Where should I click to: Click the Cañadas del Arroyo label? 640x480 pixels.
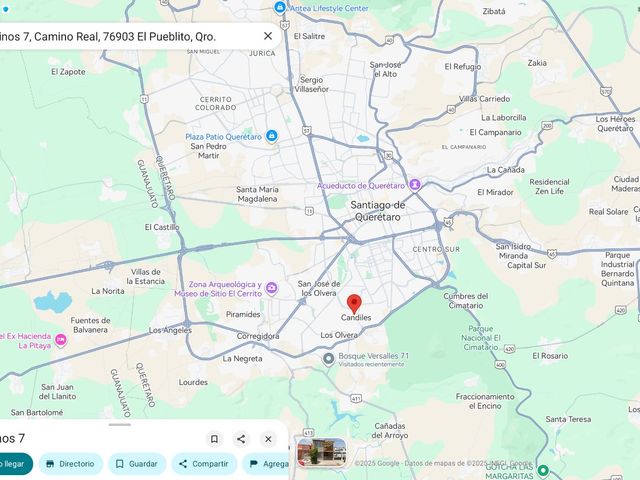pyautogui.click(x=390, y=431)
